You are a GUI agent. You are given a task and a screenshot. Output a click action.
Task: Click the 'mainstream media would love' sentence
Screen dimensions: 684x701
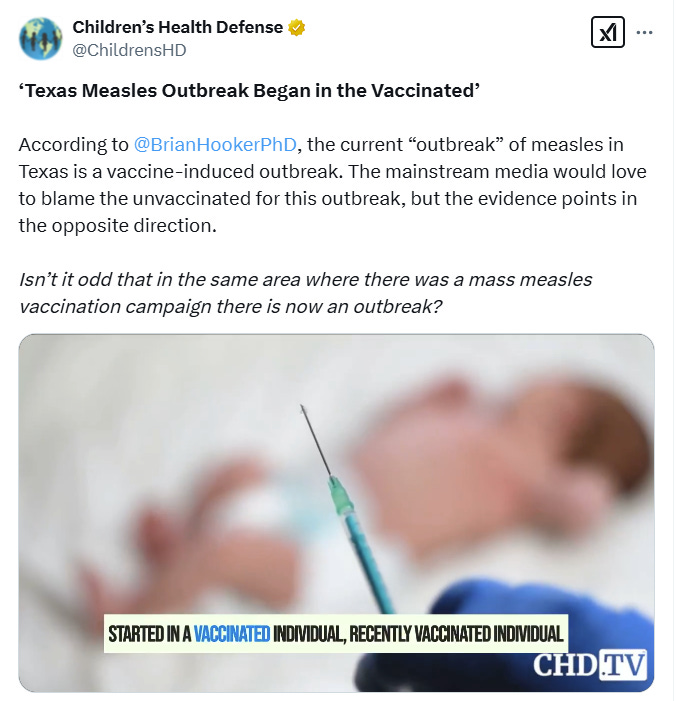[497, 172]
